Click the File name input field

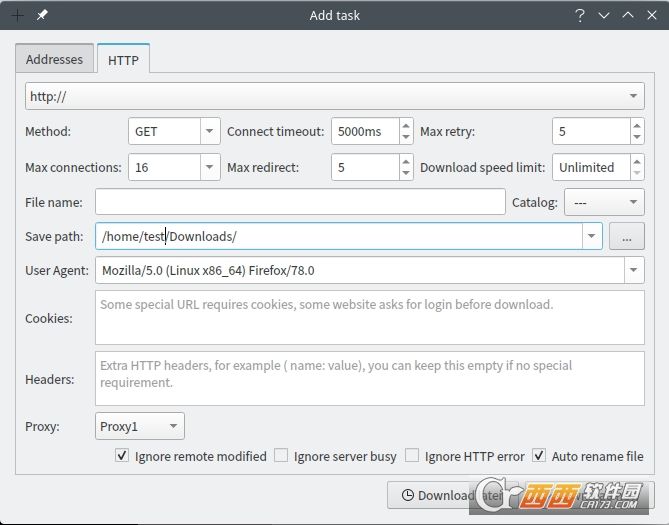tap(300, 202)
